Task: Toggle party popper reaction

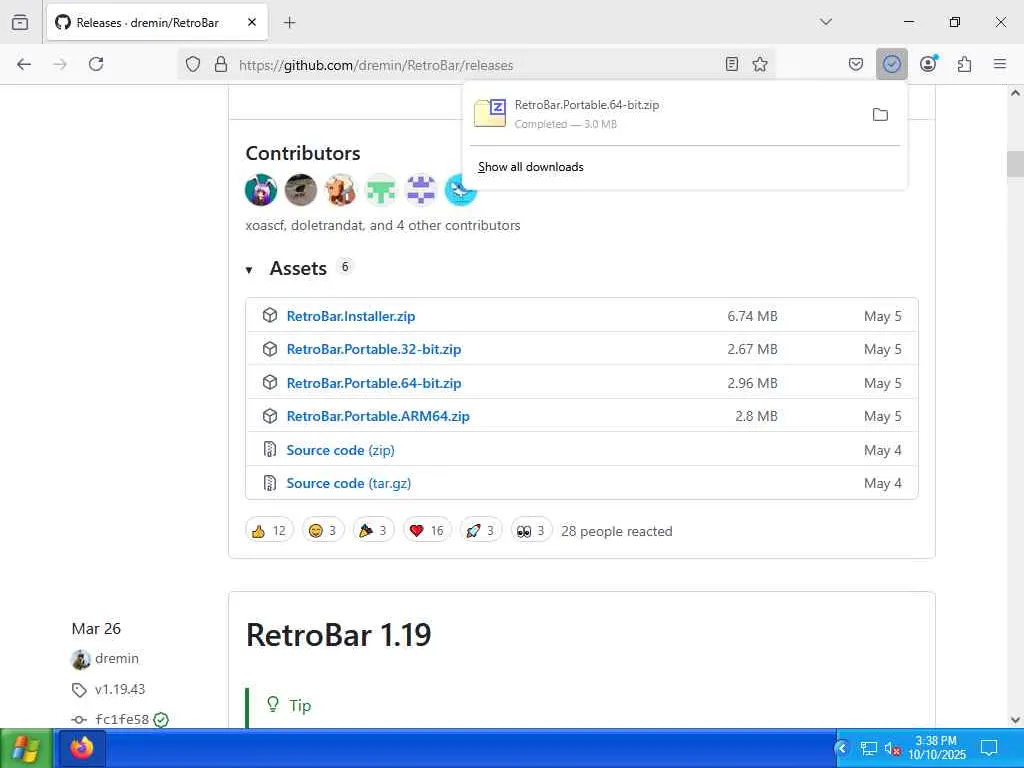Action: 373,530
